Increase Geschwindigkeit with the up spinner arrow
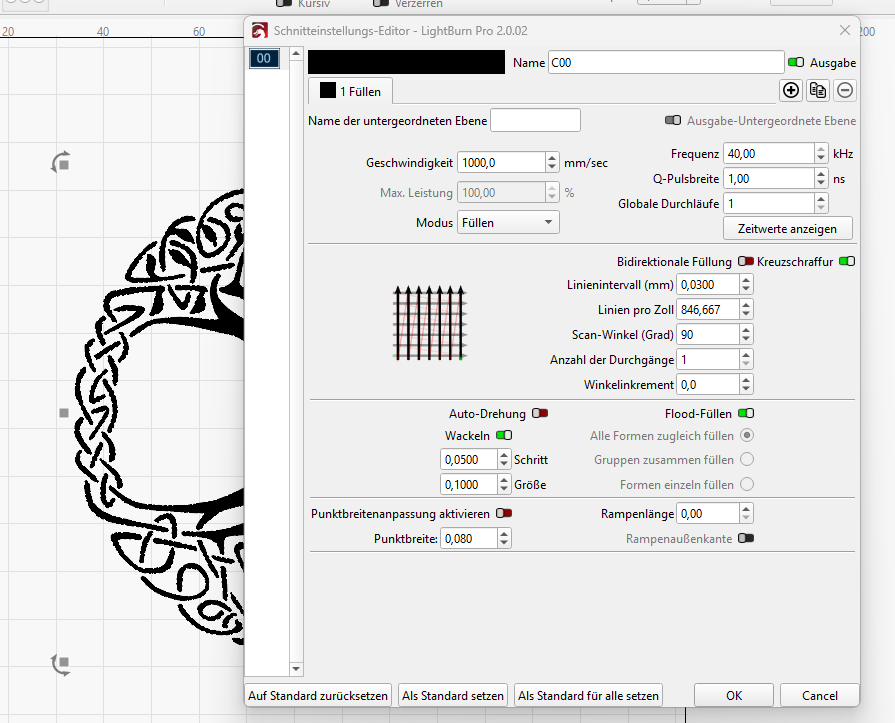 tap(552, 157)
